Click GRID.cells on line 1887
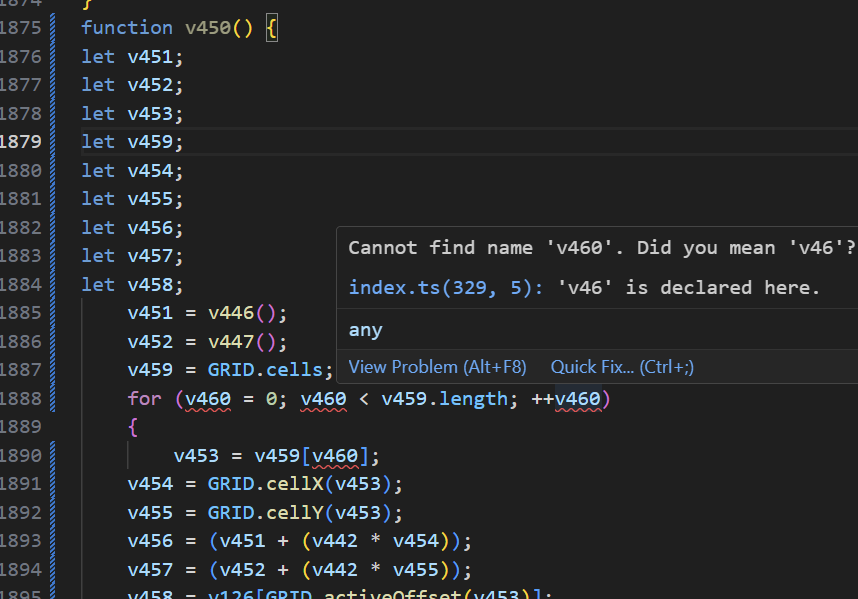 click(265, 370)
